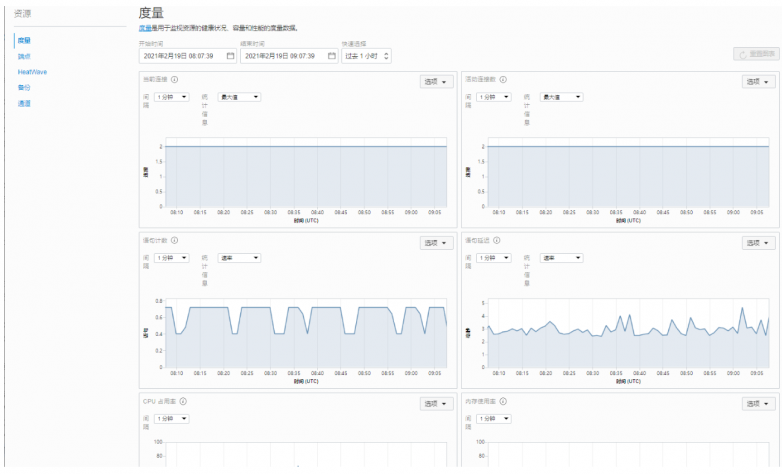Change 语句计数 interval from 1 分钟
782x474 pixels.
(x=172, y=258)
